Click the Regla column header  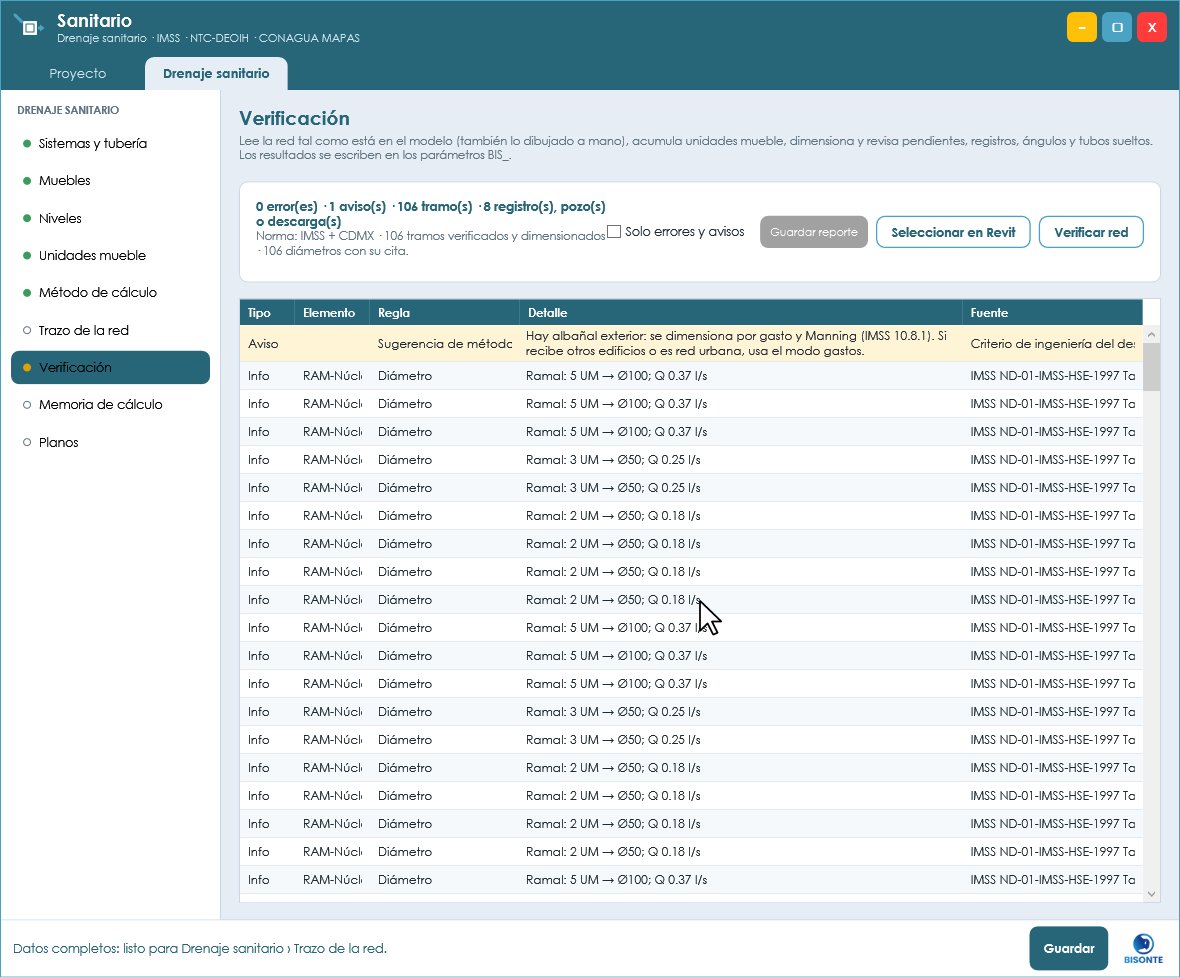click(444, 313)
